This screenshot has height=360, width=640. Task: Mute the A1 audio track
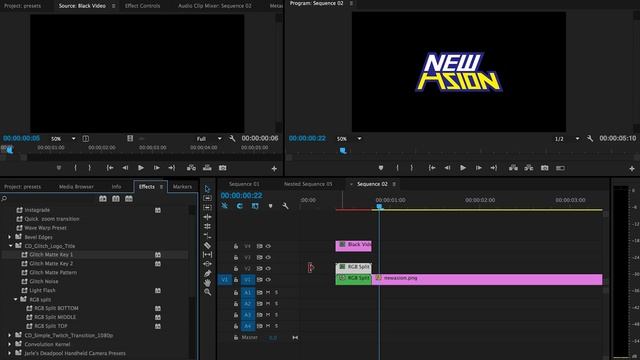pyautogui.click(x=268, y=293)
